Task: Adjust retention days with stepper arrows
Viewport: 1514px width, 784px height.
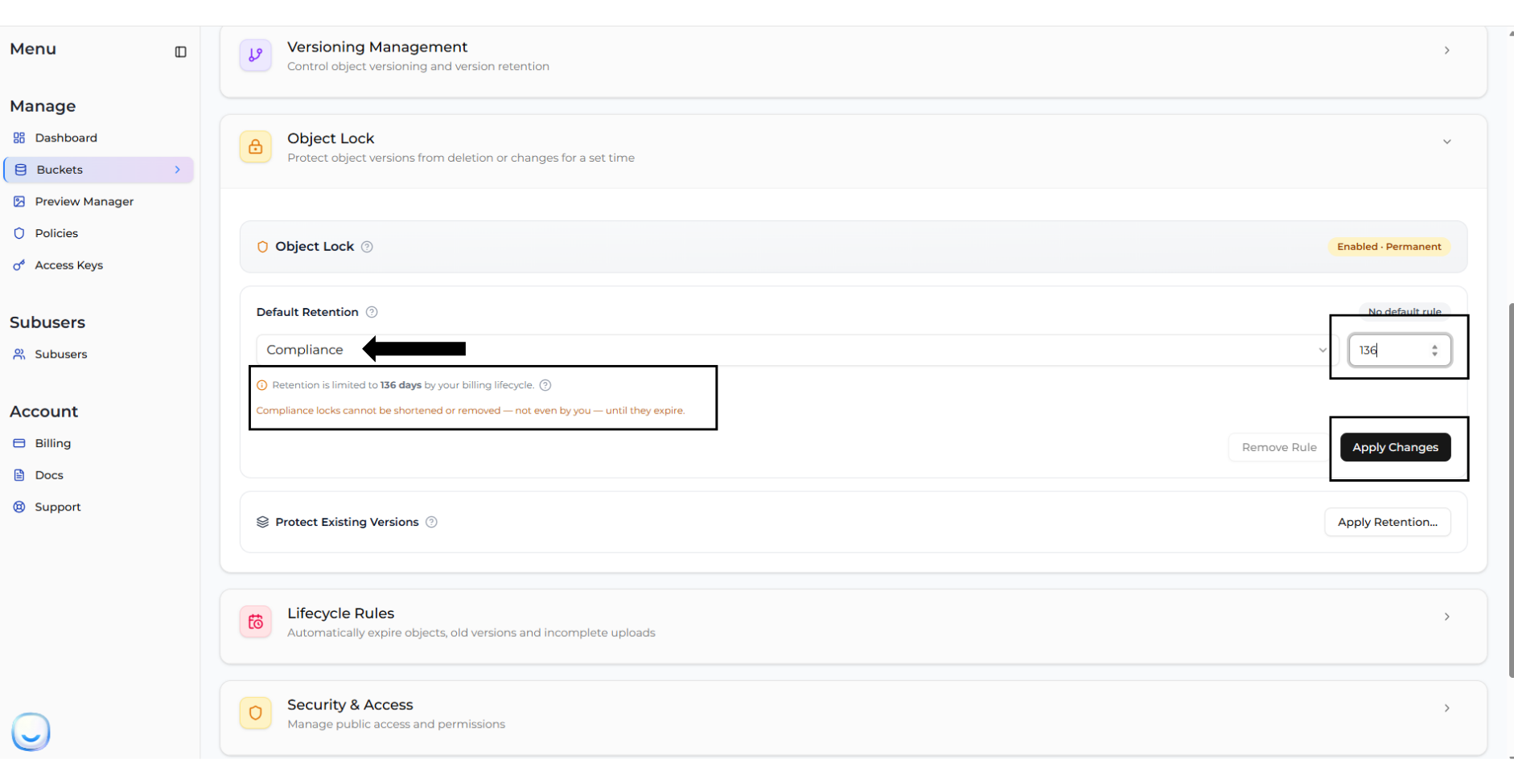Action: point(1434,351)
